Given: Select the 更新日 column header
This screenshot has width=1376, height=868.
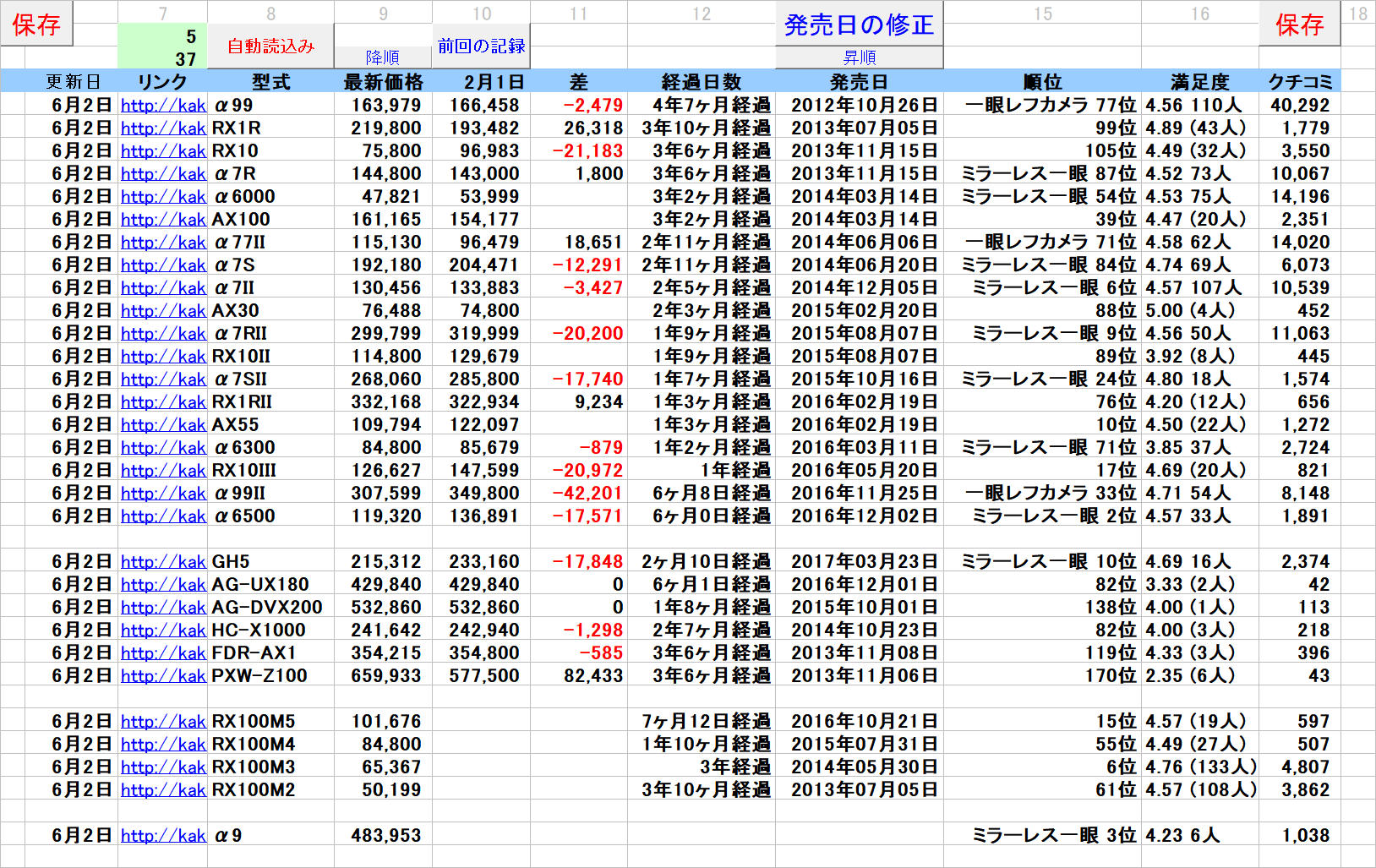Looking at the screenshot, I should coord(73,82).
